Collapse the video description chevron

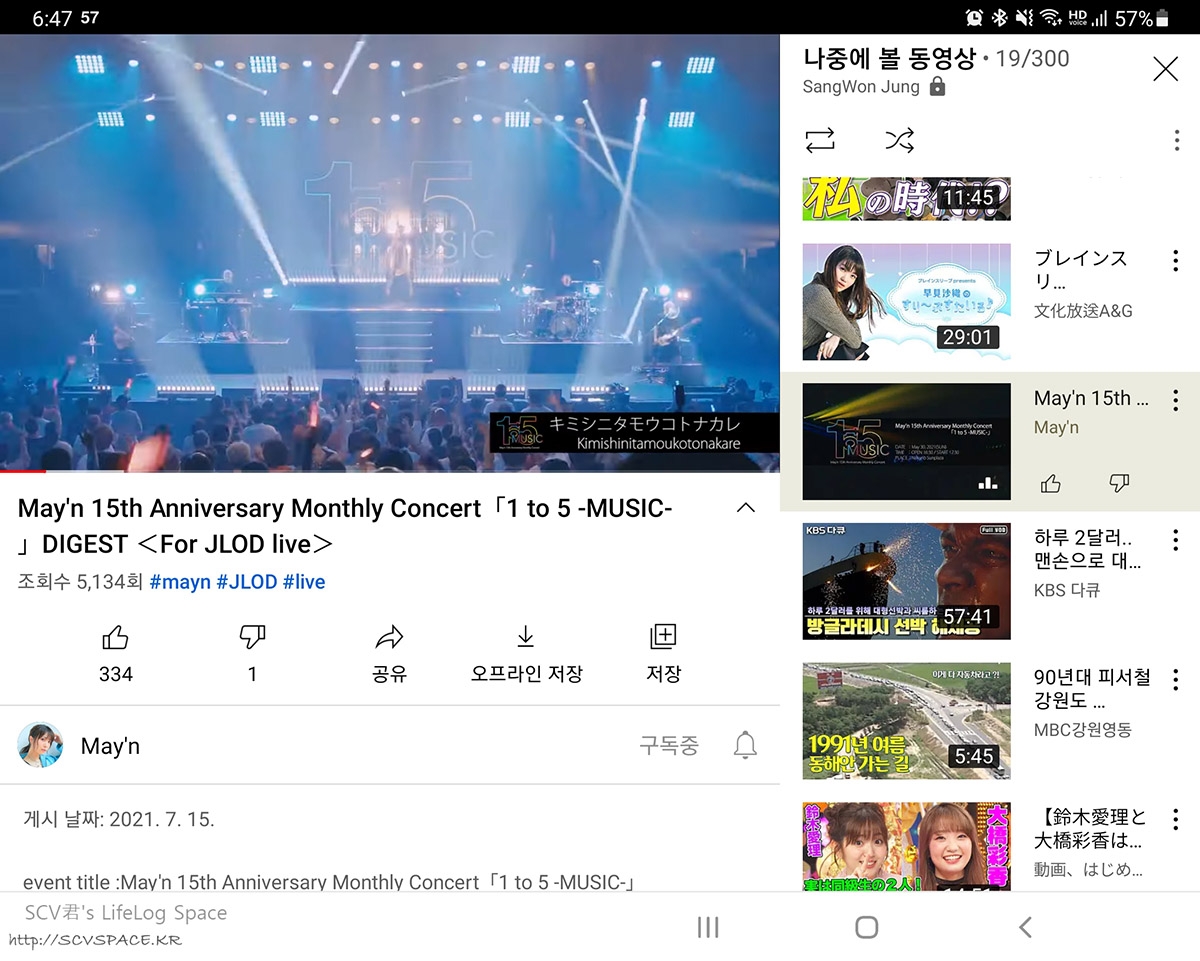745,508
